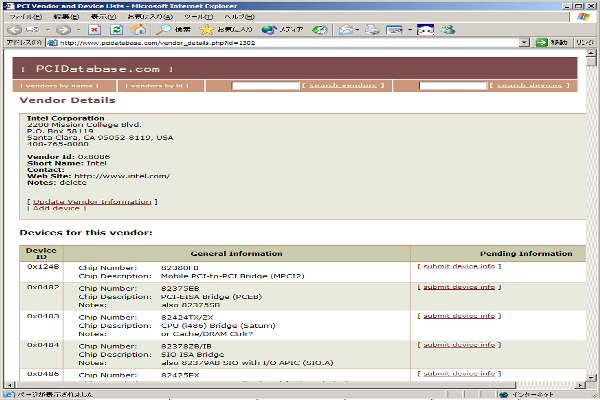
Task: Open the 表示(V) menu
Action: (x=103, y=16)
